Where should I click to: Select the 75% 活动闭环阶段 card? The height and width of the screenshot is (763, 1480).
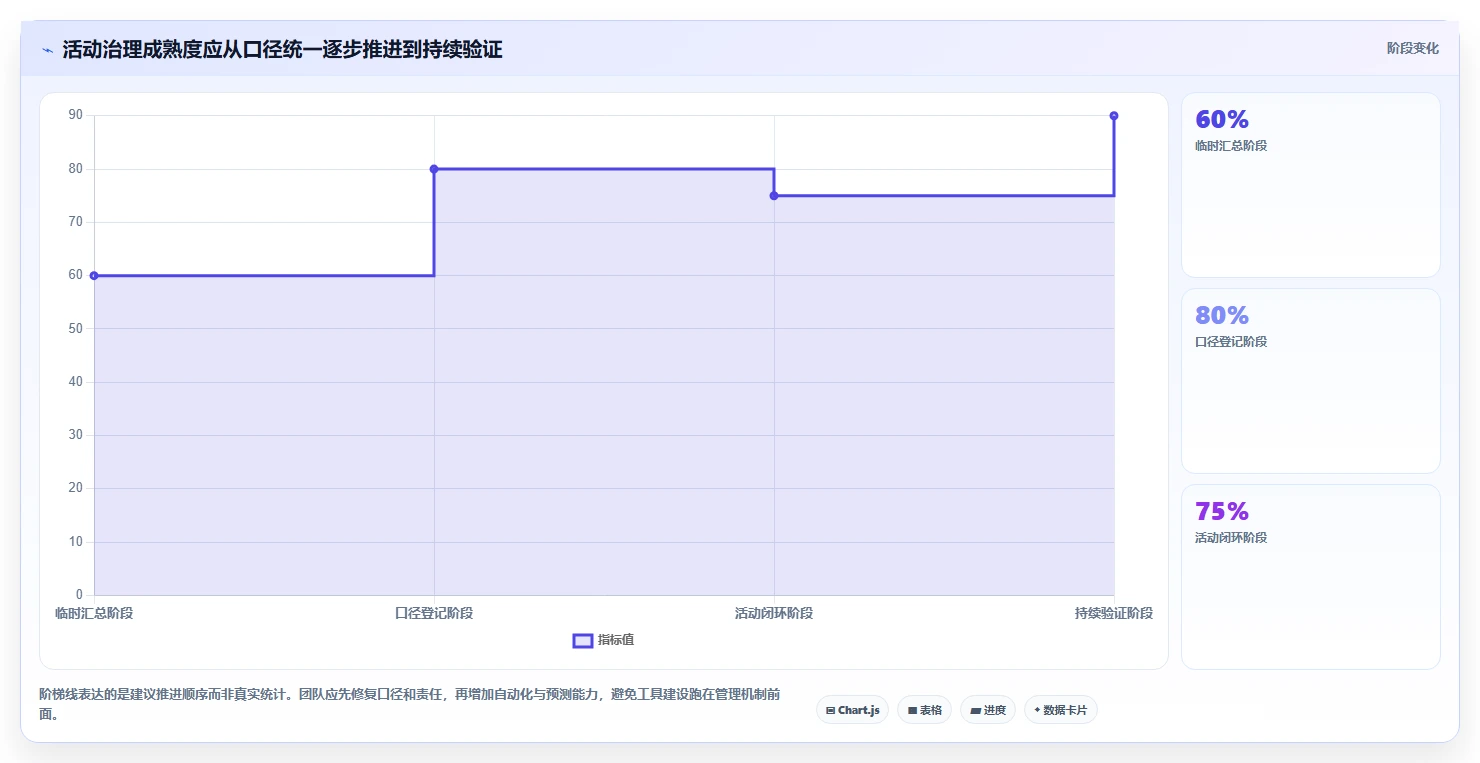pyautogui.click(x=1310, y=577)
